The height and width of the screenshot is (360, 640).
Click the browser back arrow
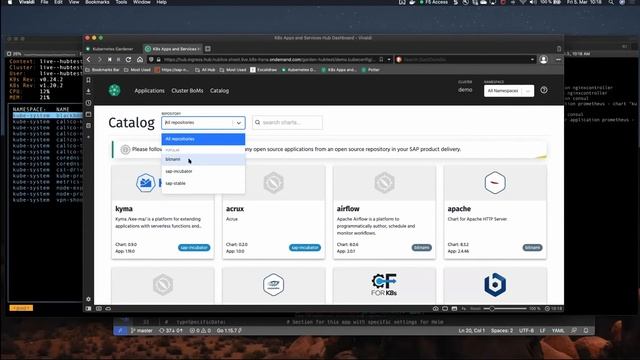click(89, 60)
